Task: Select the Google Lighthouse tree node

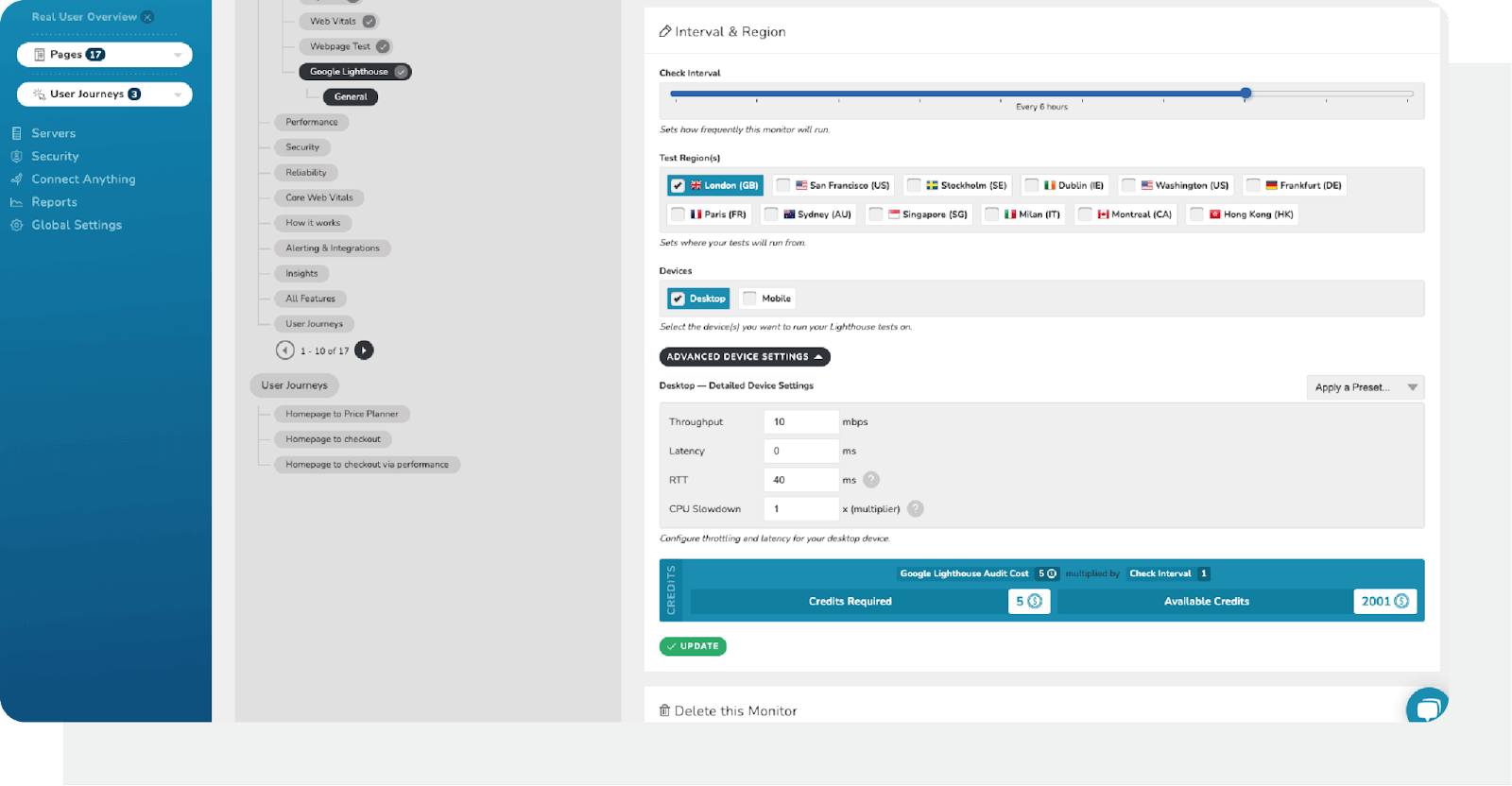Action: tap(355, 72)
